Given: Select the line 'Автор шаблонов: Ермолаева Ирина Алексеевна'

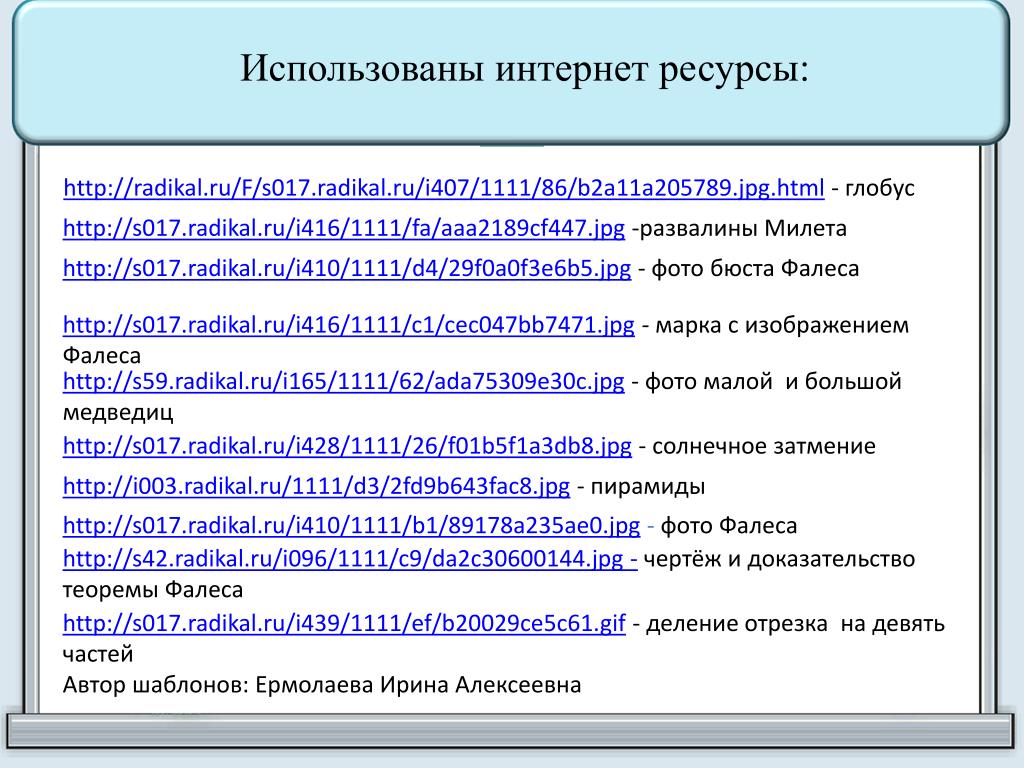Looking at the screenshot, I should pyautogui.click(x=322, y=685).
